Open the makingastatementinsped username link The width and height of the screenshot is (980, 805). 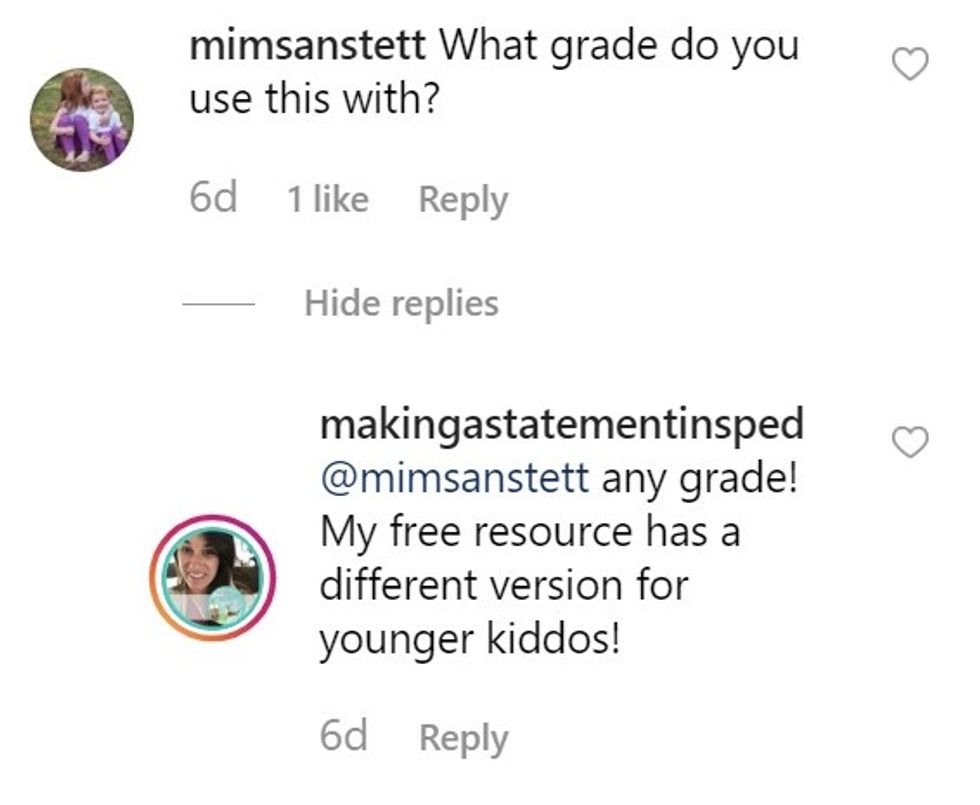[561, 424]
